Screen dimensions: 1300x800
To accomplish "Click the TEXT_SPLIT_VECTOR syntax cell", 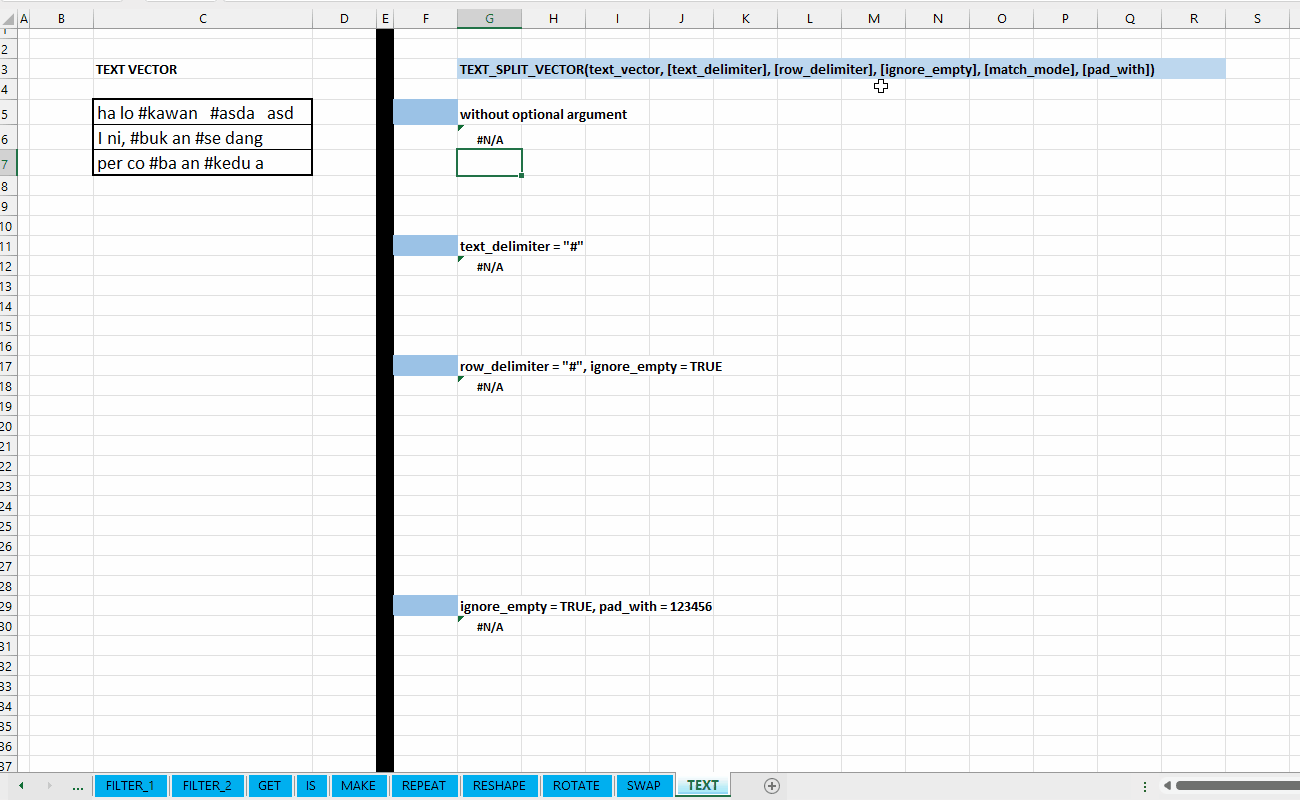I will [841, 69].
